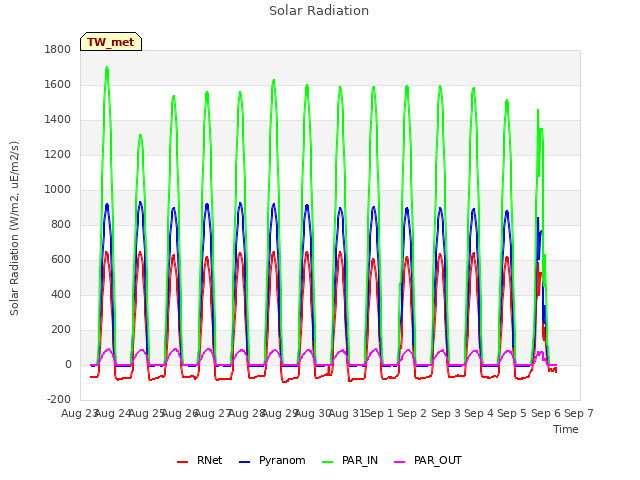This screenshot has width=640, height=480.
Task: Toggle the Pyranom legend entry
Action: 272,461
